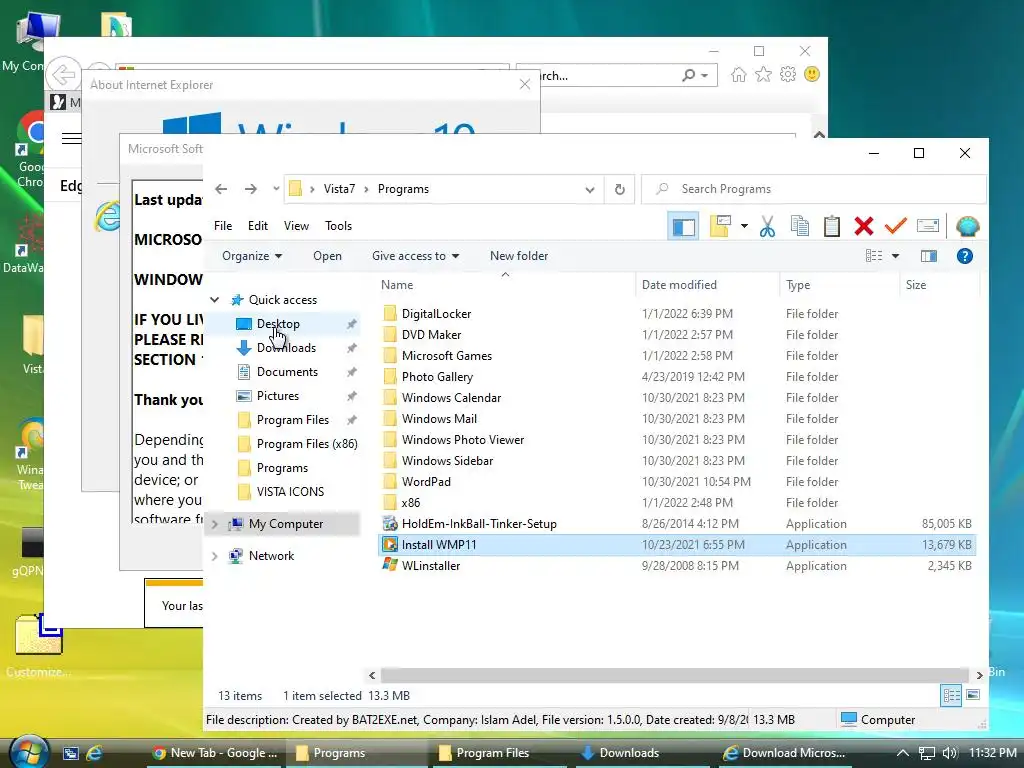Click the Copy toolbar icon

(799, 227)
